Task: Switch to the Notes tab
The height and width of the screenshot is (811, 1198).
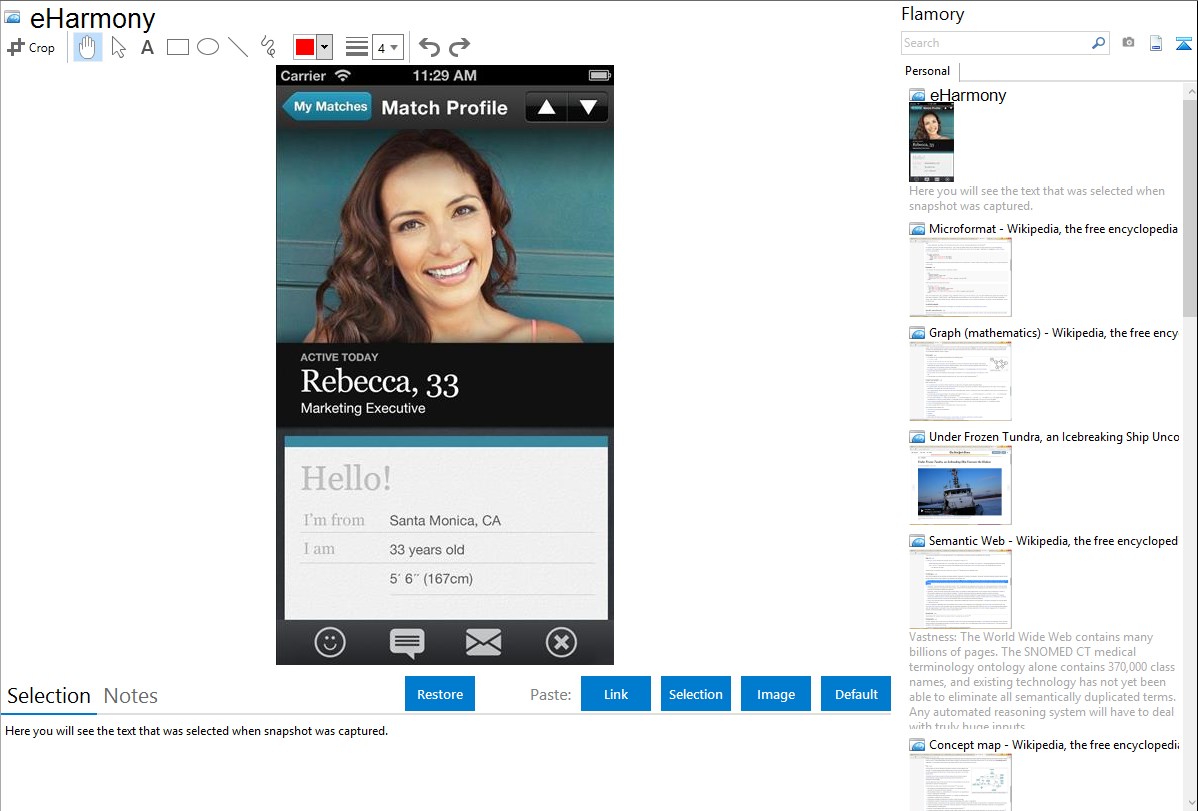Action: 131,695
